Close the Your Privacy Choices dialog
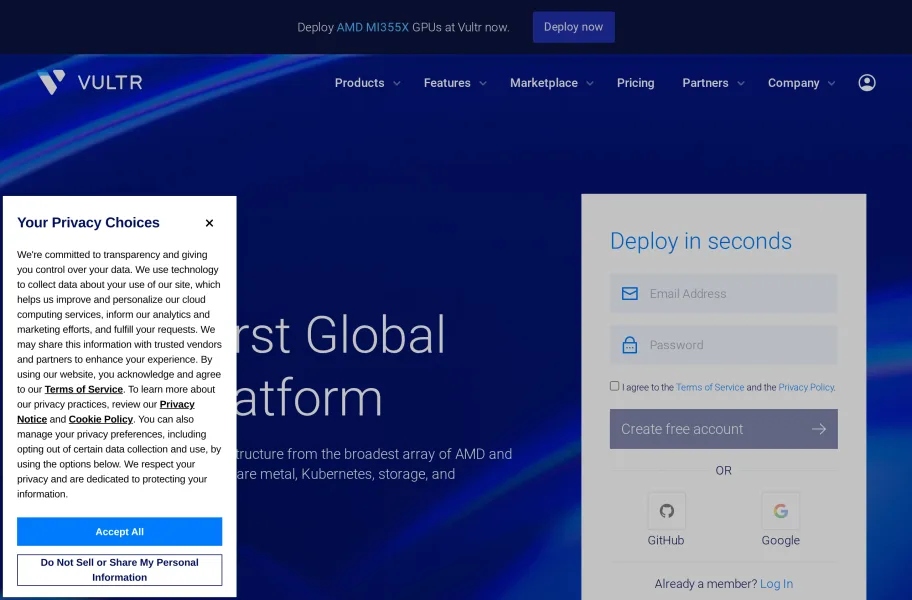This screenshot has width=912, height=600. coord(209,223)
